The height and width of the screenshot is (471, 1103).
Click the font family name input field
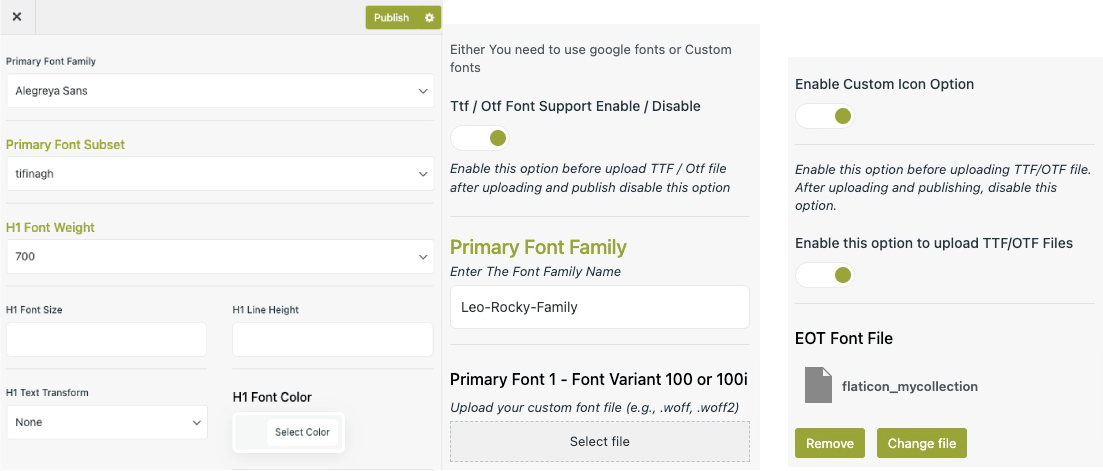[599, 307]
